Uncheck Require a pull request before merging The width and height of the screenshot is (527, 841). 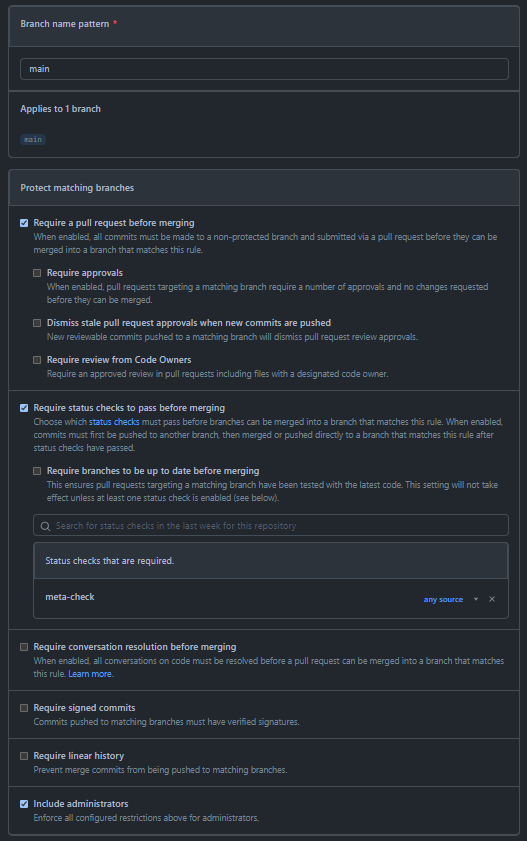24,223
